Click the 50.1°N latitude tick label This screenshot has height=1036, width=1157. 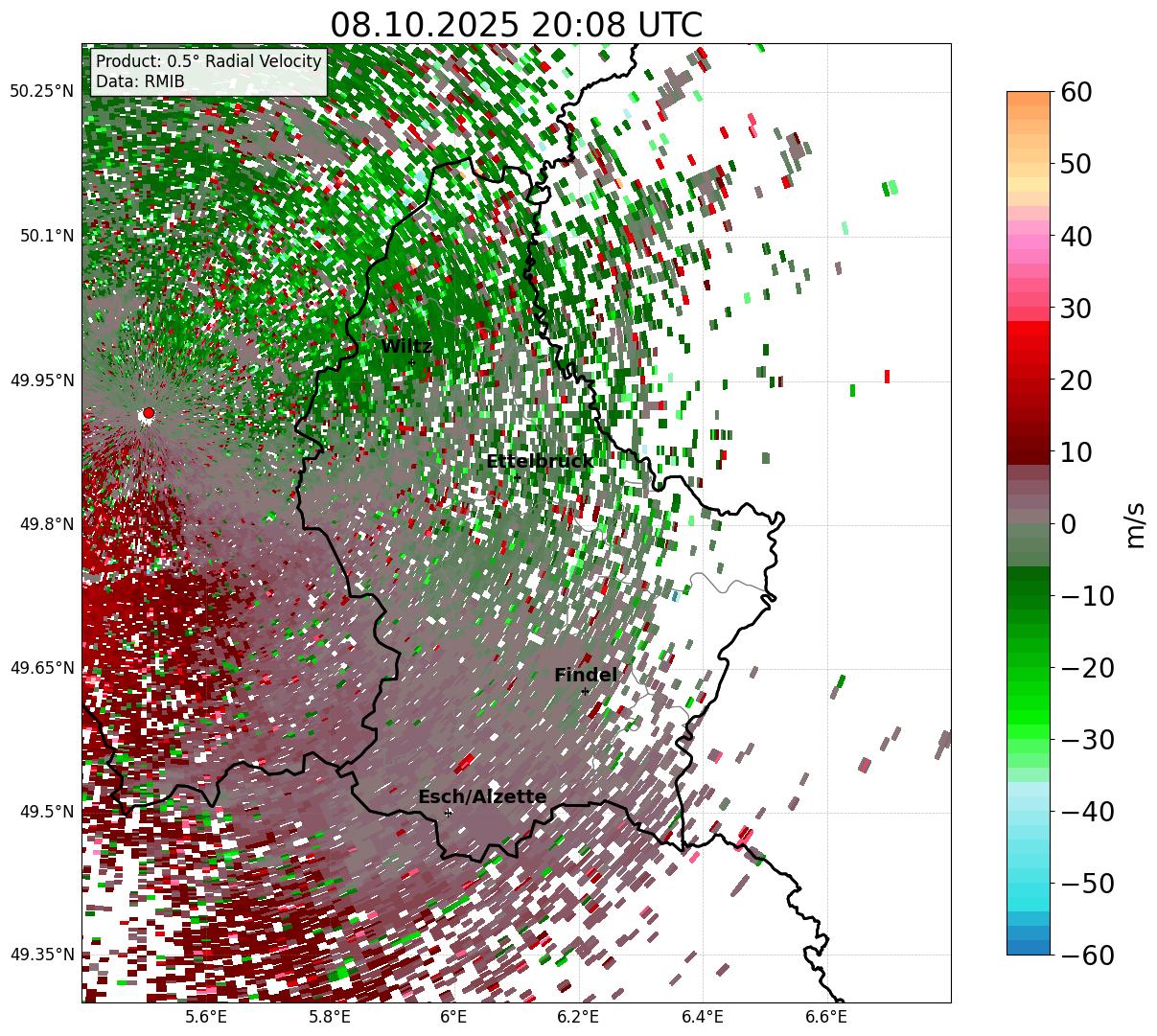coord(46,236)
